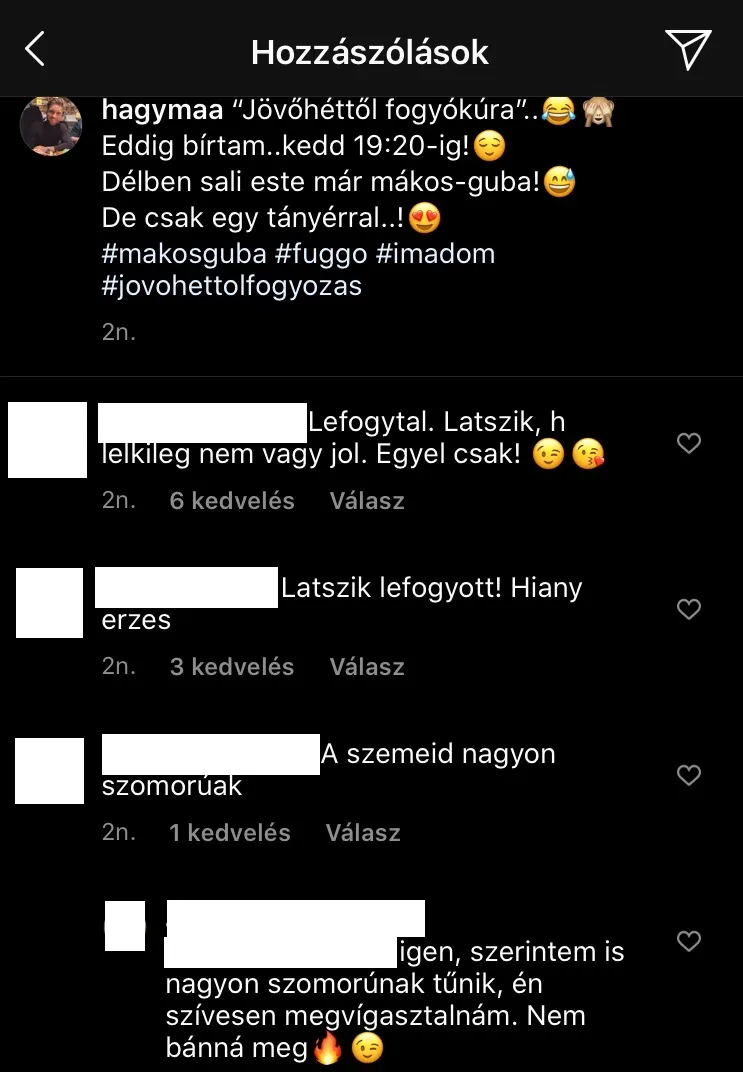Open the #imadom hashtag

[435, 254]
